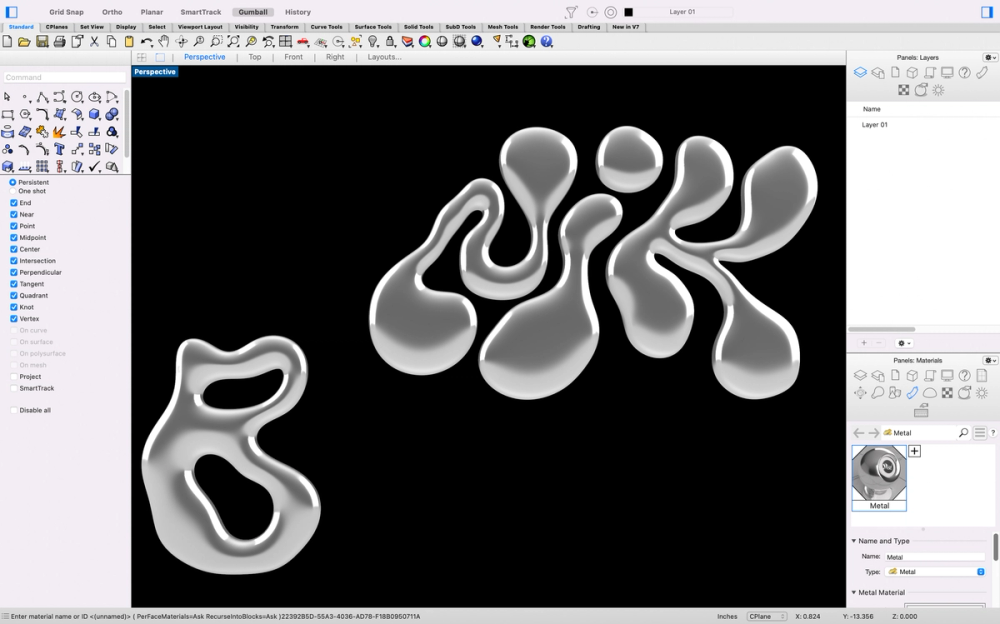Toggle the Grid Snap button

pyautogui.click(x=66, y=12)
